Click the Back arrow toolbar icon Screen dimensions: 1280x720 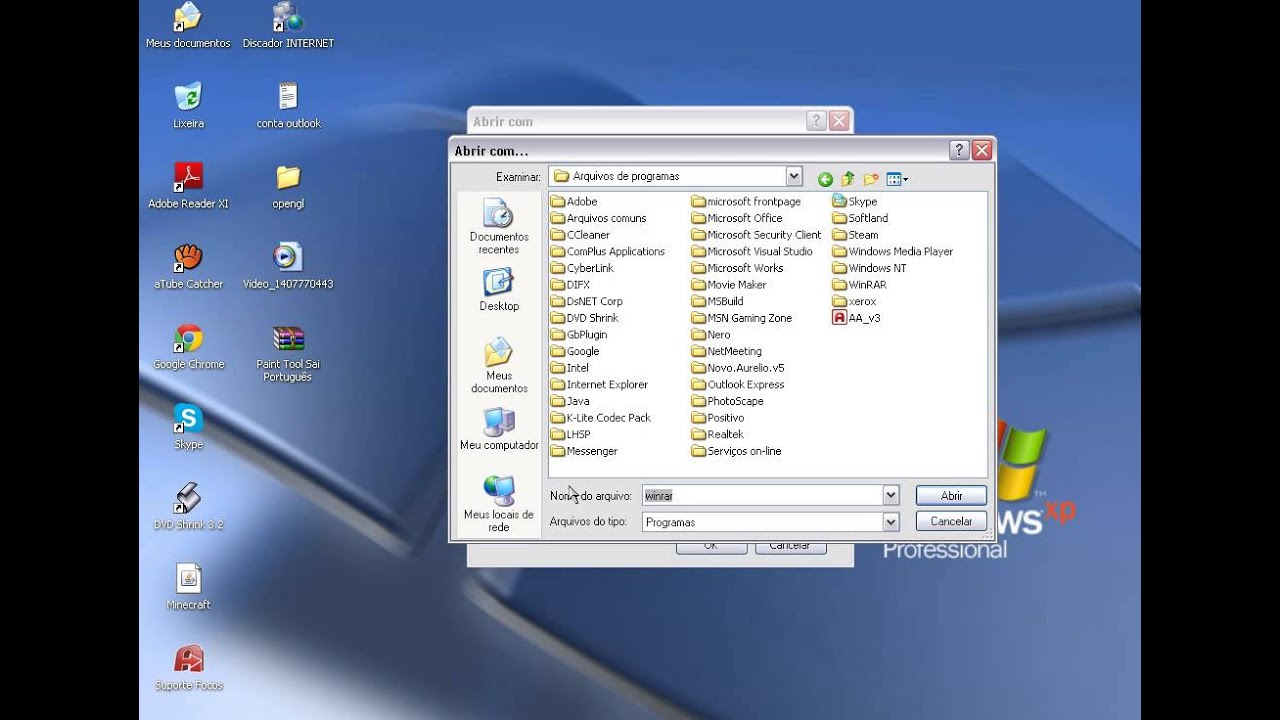point(825,179)
